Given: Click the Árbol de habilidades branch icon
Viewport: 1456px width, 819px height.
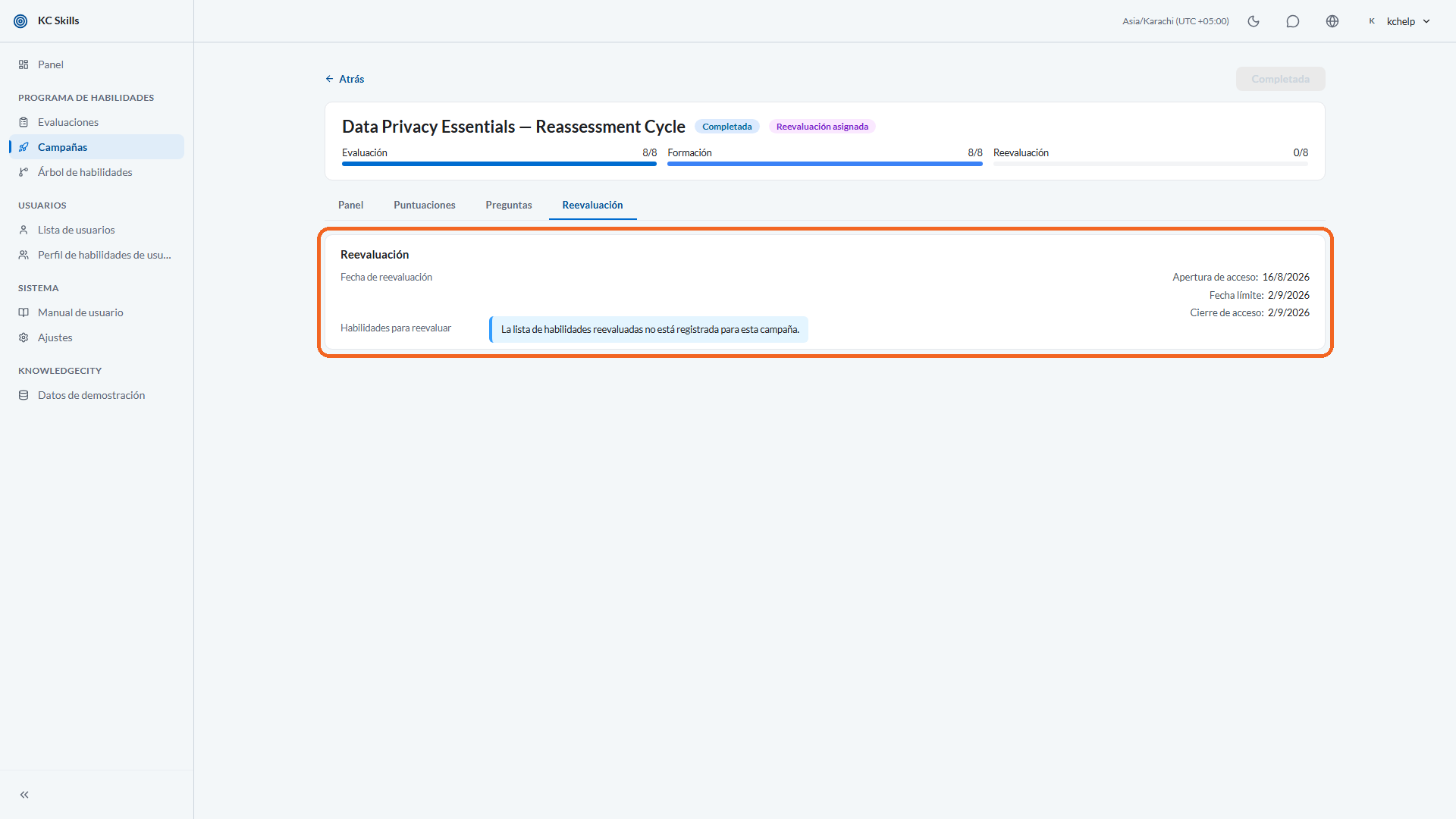Looking at the screenshot, I should click(24, 172).
